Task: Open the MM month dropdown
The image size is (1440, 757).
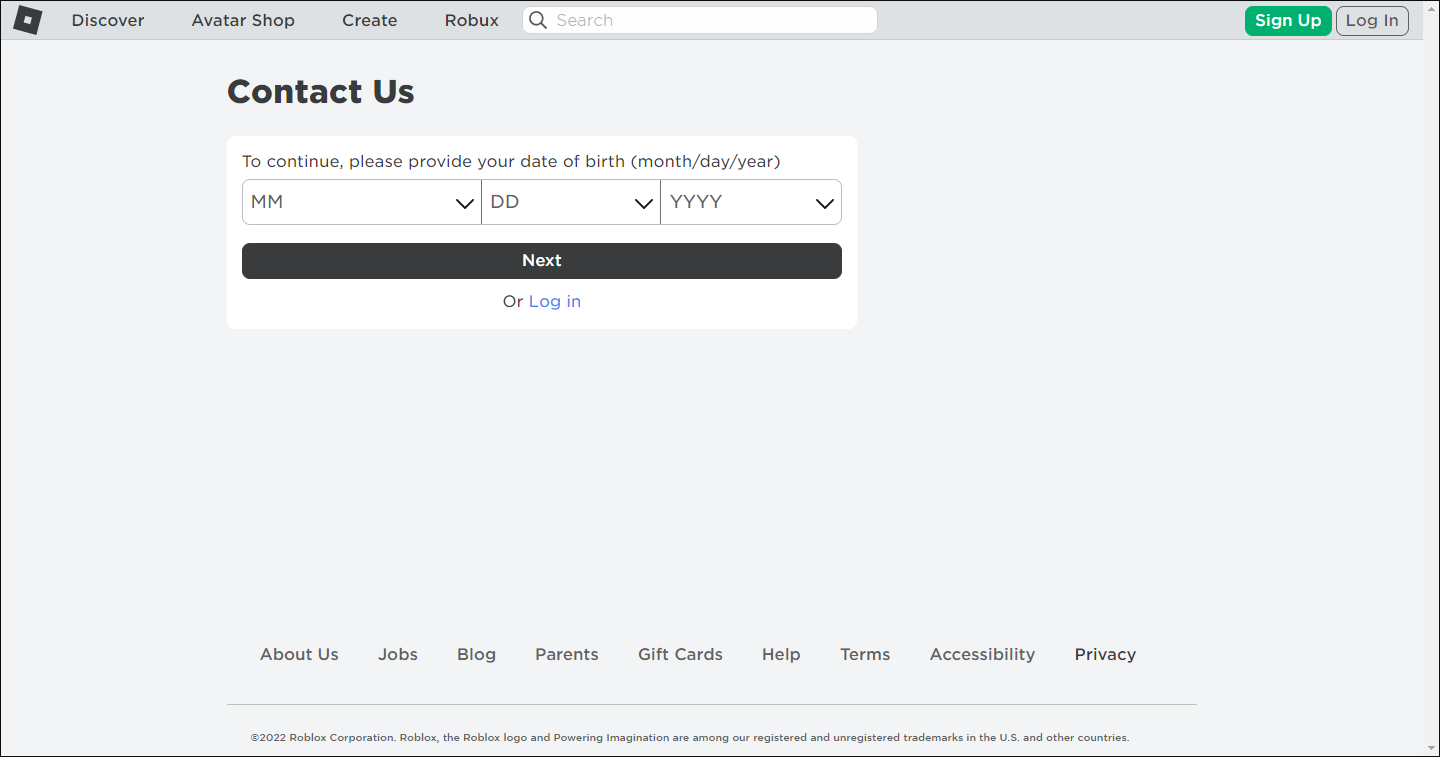Action: 362,202
